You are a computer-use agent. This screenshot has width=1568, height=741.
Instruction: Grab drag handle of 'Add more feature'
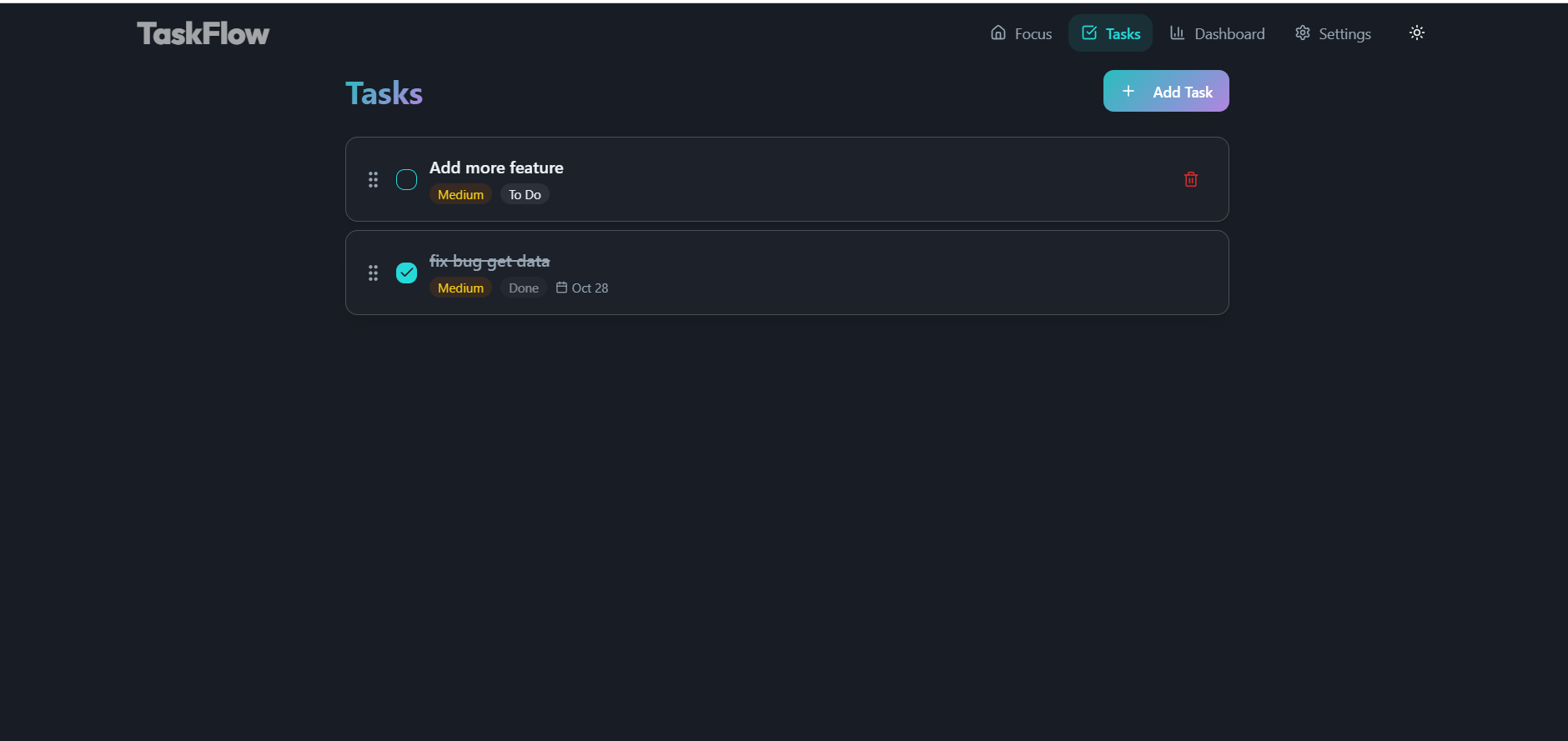pyautogui.click(x=373, y=179)
